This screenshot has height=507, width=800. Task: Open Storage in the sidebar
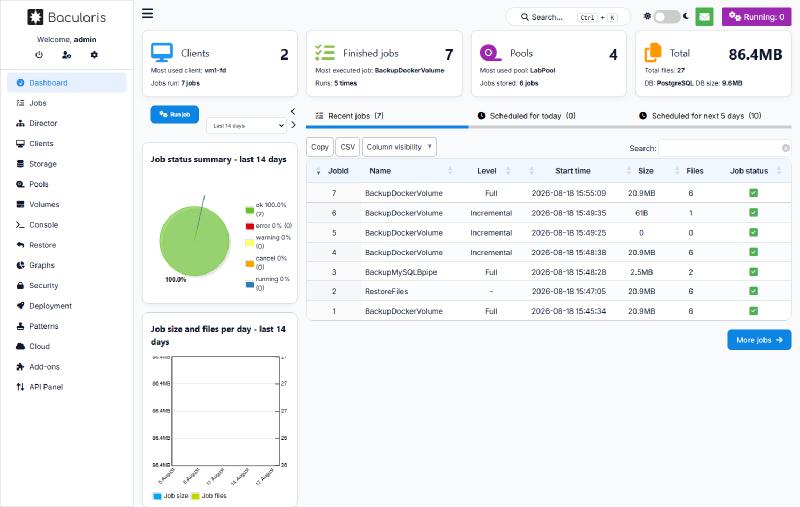[67, 164]
